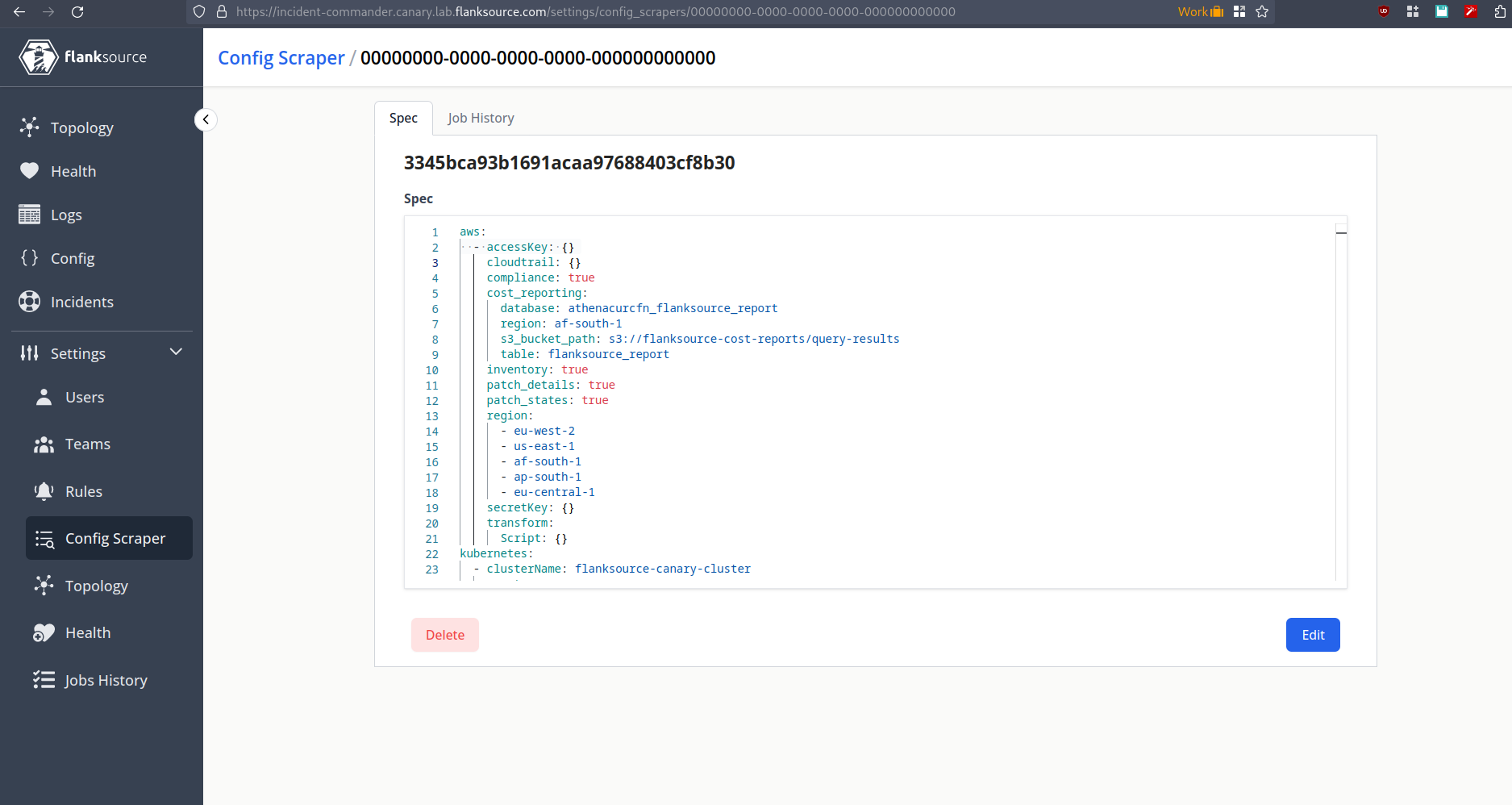Click the flanksource logo
This screenshot has width=1512, height=805.
[84, 56]
